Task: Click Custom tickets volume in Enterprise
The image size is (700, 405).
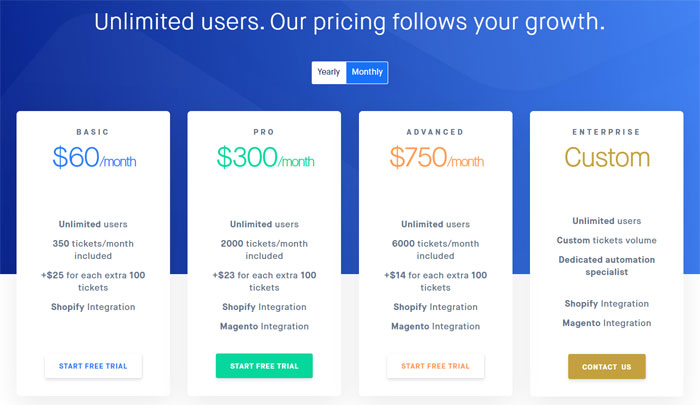Action: click(x=607, y=240)
